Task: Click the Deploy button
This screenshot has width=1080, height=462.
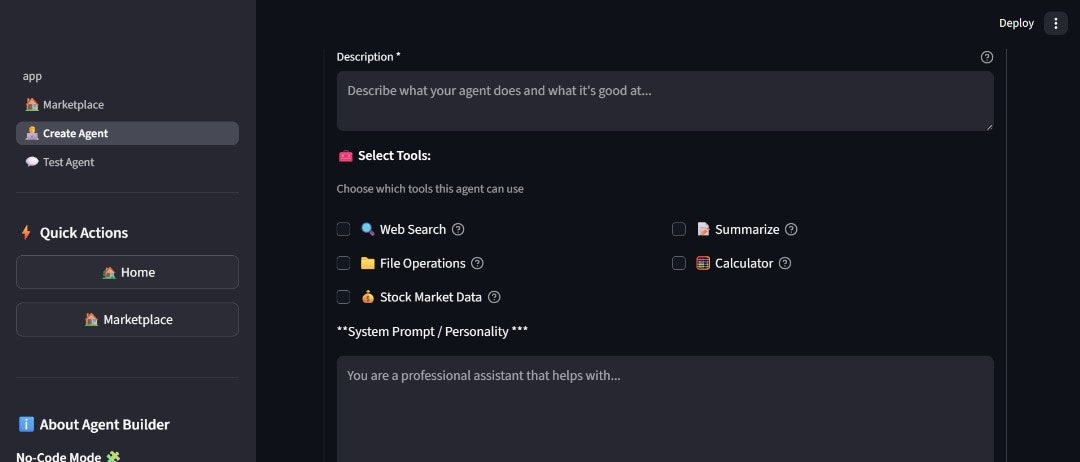Action: point(1016,23)
